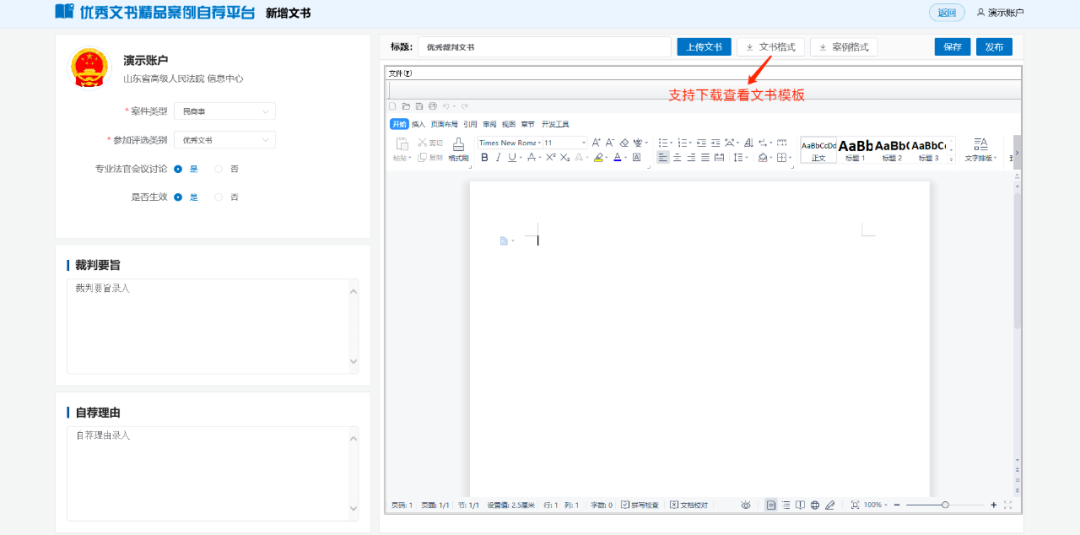Save document via quick toolbar disk icon
This screenshot has width=1080, height=535.
click(x=419, y=106)
